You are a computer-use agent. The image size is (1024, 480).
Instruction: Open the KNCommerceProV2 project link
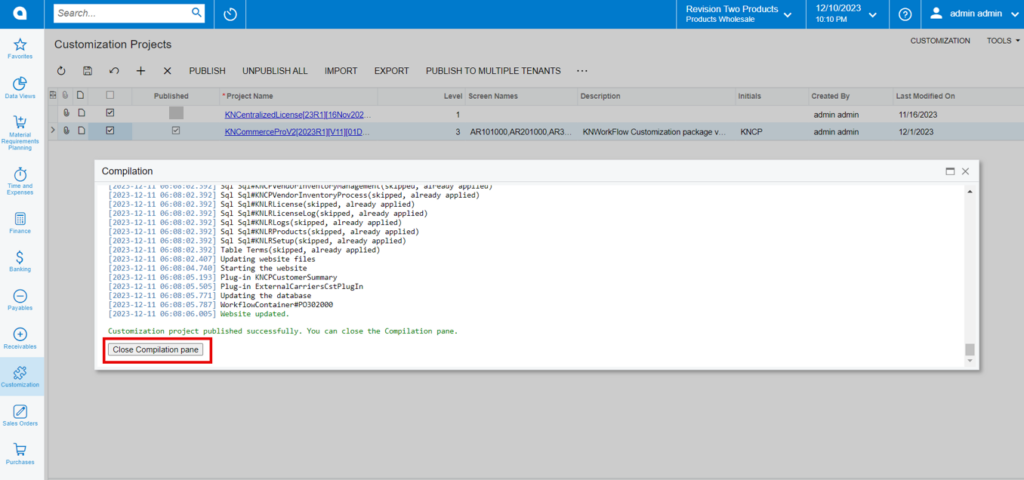298,131
